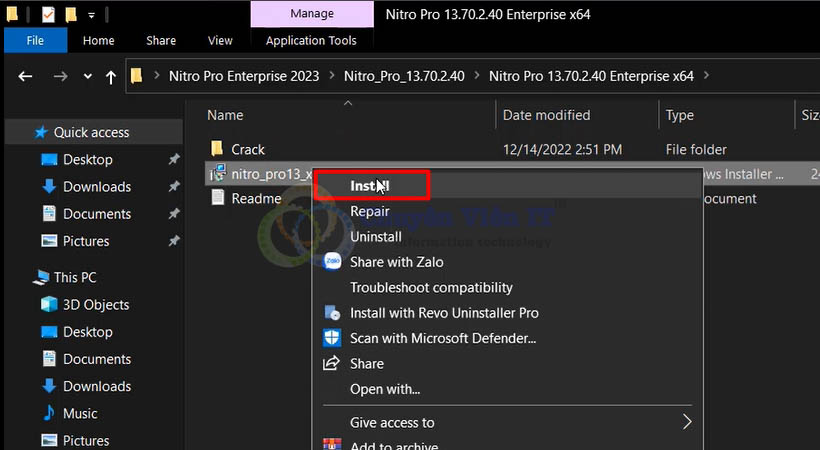Switch to the Home ribbon tab
This screenshot has height=450, width=820.
98,40
